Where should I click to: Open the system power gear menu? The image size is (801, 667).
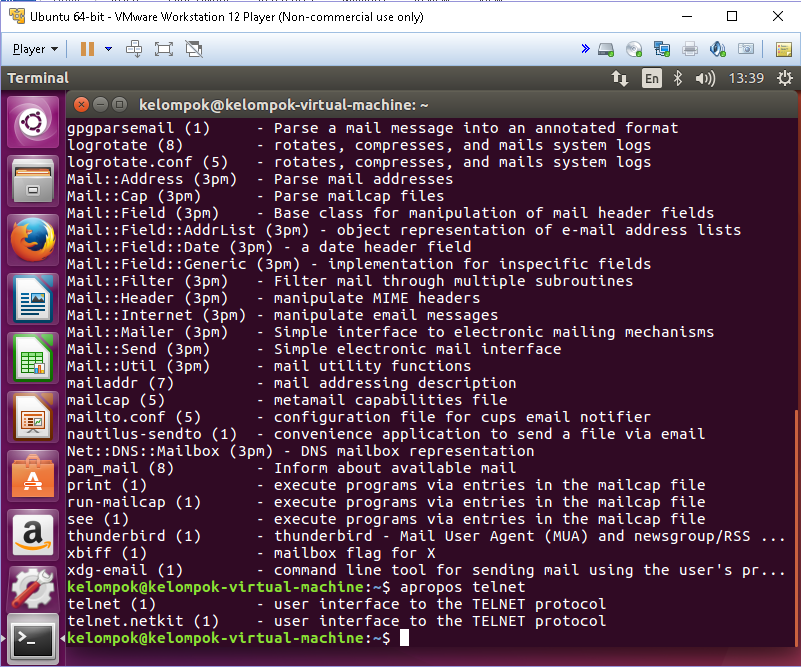coord(785,78)
